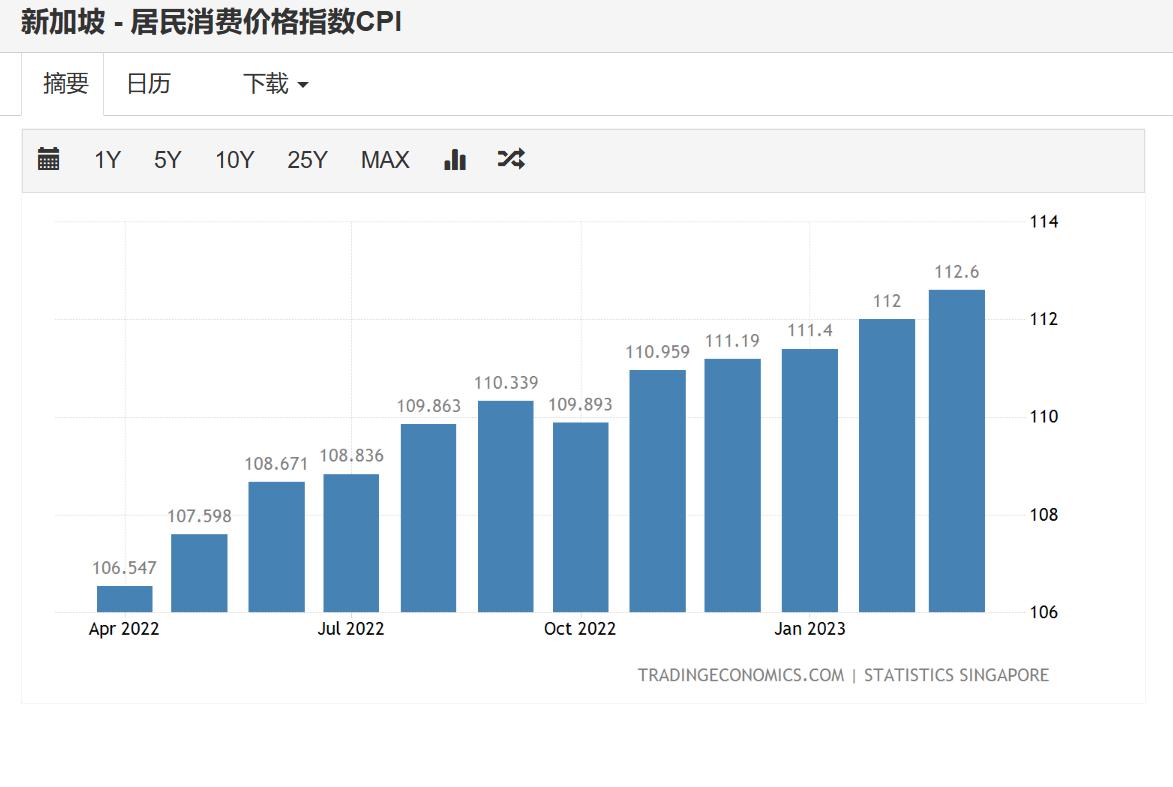Click the TRADINGECONOMICS.COM source link
This screenshot has height=787, width=1173.
pos(741,675)
